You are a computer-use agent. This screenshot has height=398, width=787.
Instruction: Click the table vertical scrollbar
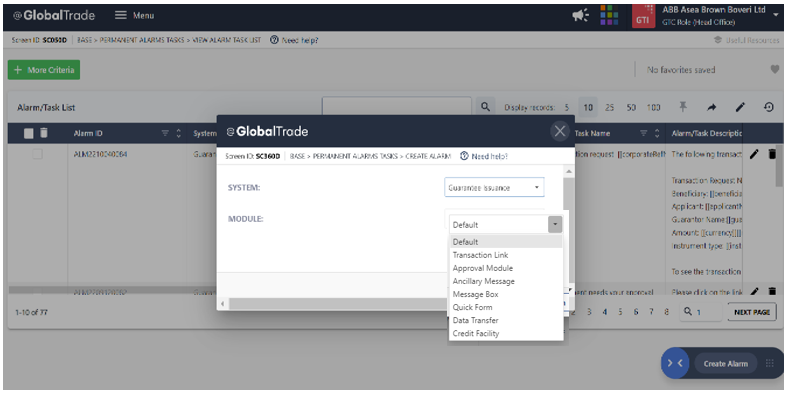coord(779,166)
